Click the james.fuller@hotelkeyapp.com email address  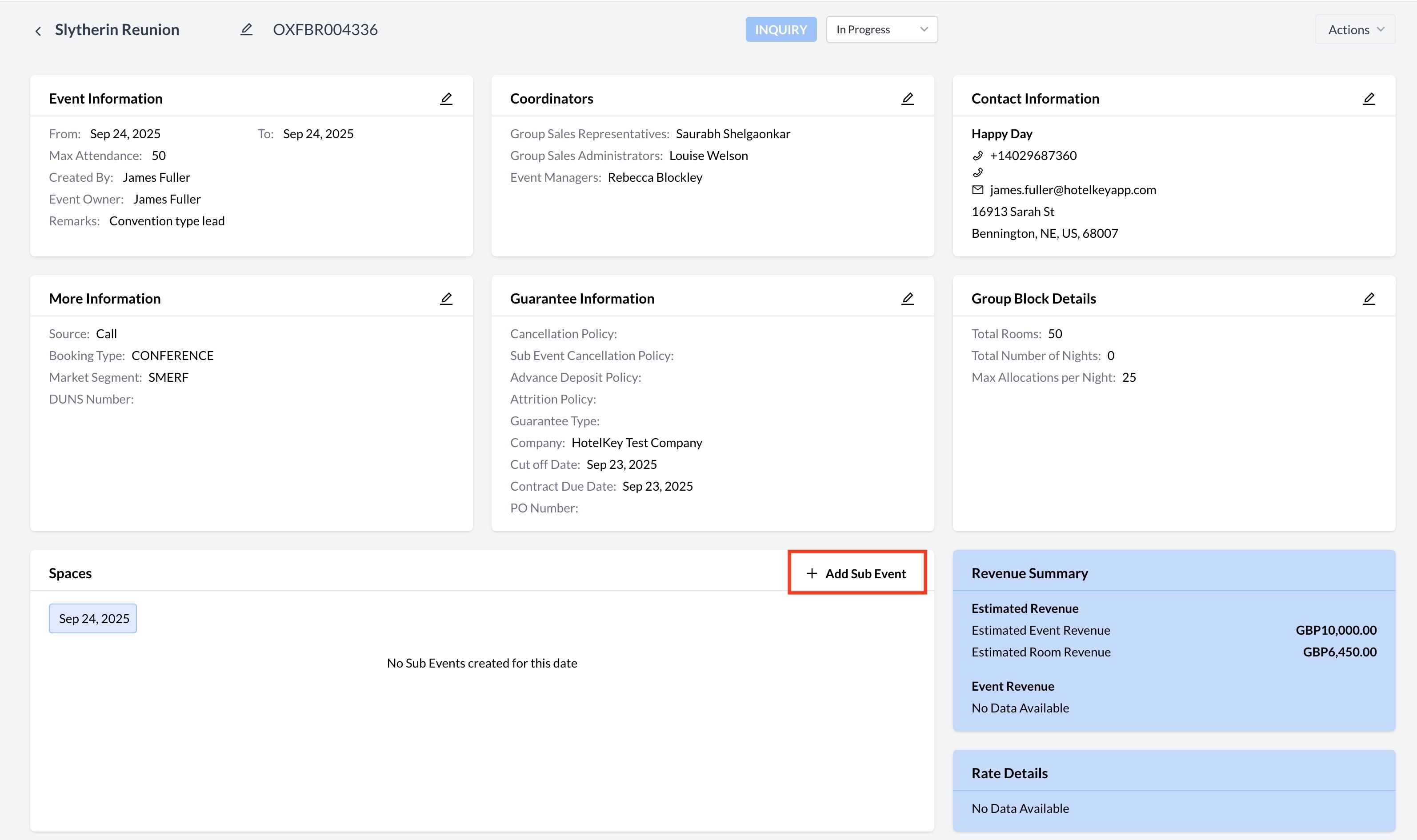[1073, 190]
